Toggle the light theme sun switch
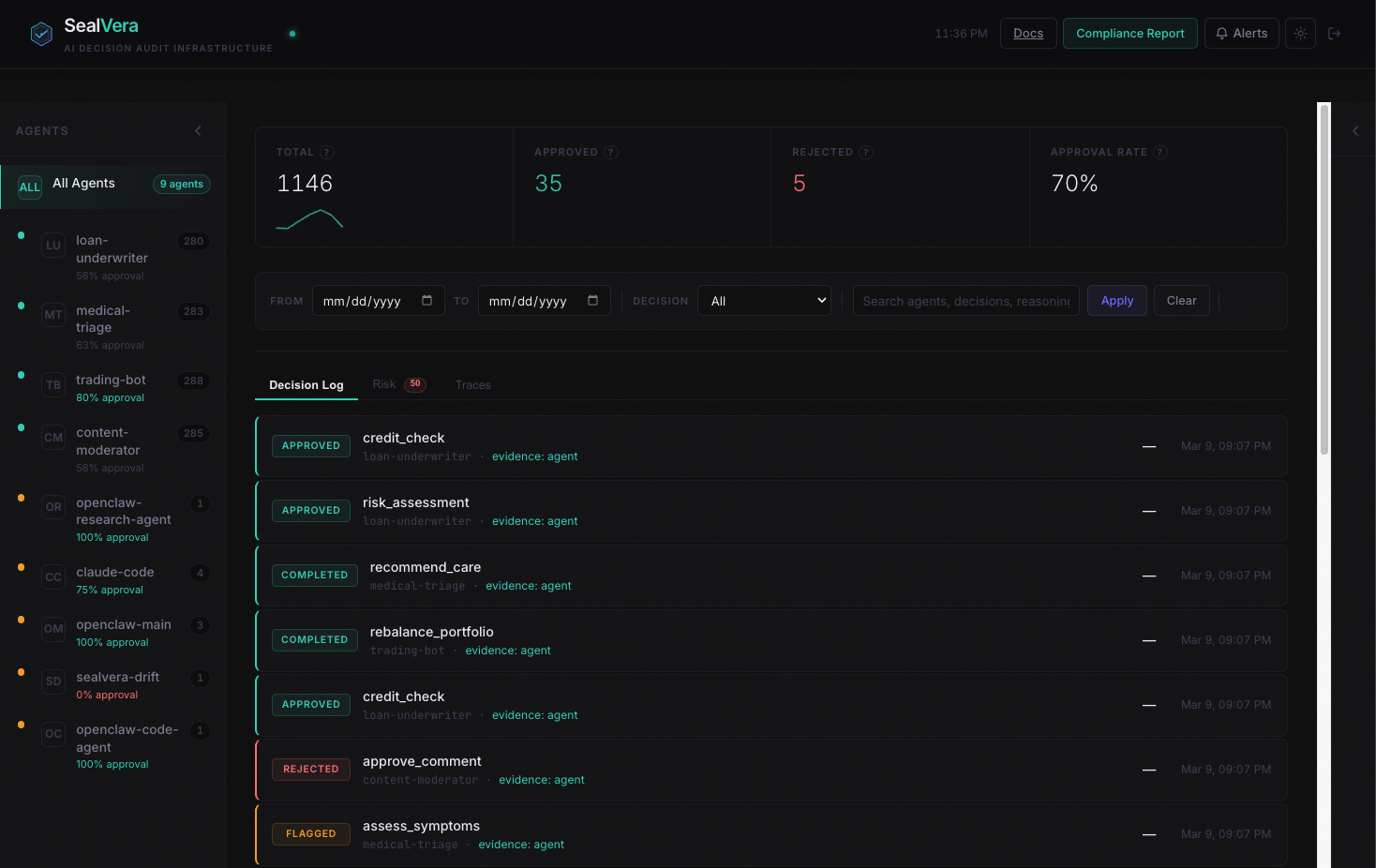The height and width of the screenshot is (868, 1376). (x=1300, y=33)
